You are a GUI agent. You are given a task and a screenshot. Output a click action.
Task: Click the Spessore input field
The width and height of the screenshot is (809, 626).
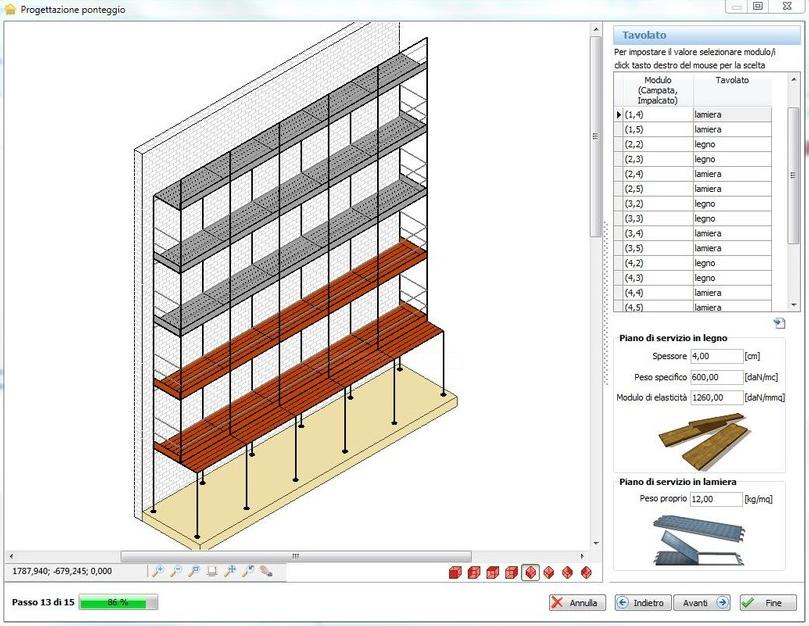pos(717,356)
